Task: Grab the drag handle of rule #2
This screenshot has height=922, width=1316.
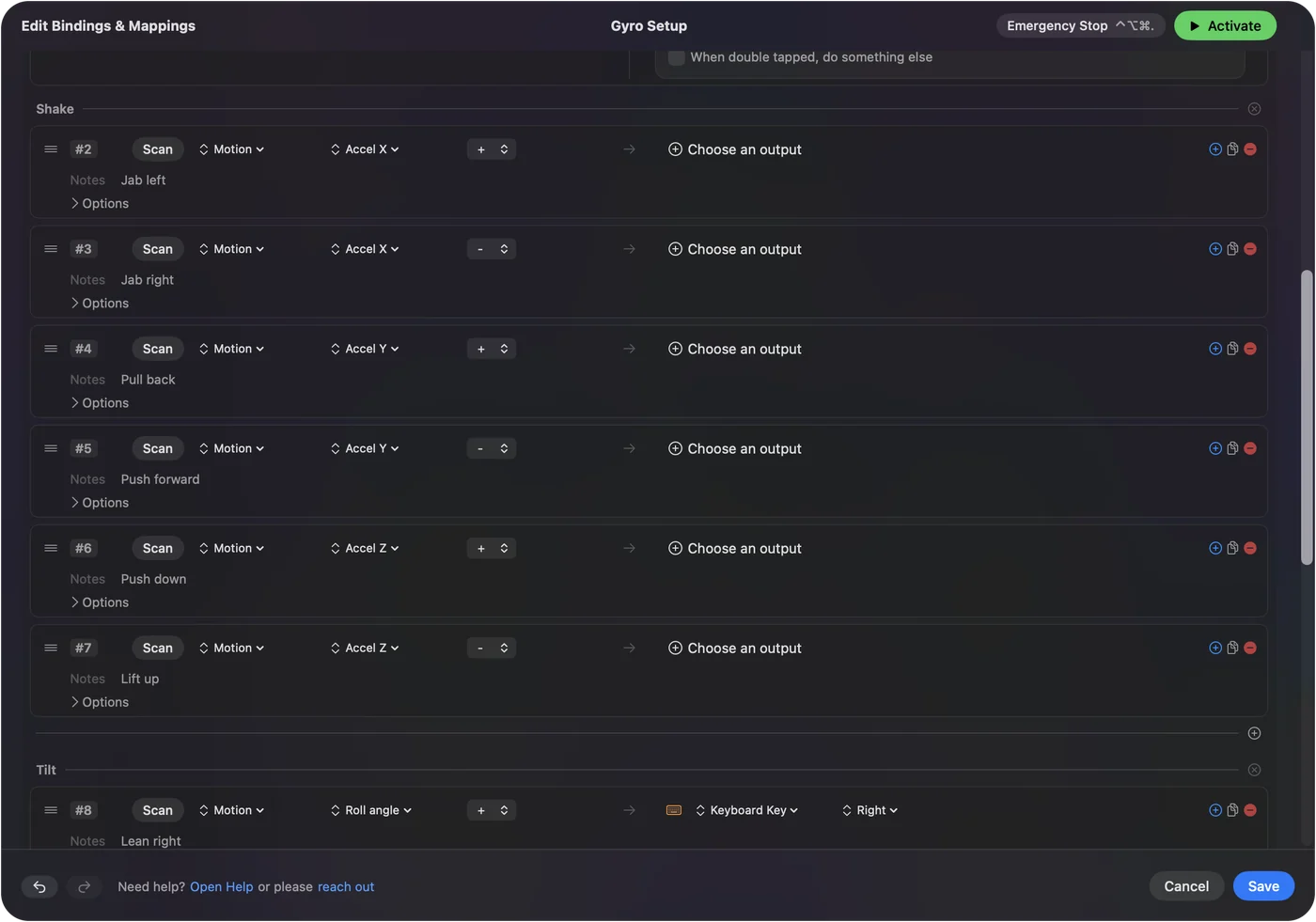Action: coord(51,149)
